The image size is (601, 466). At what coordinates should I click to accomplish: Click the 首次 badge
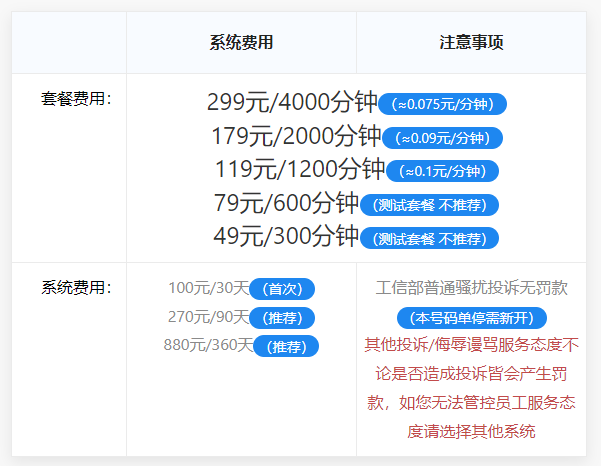(282, 289)
